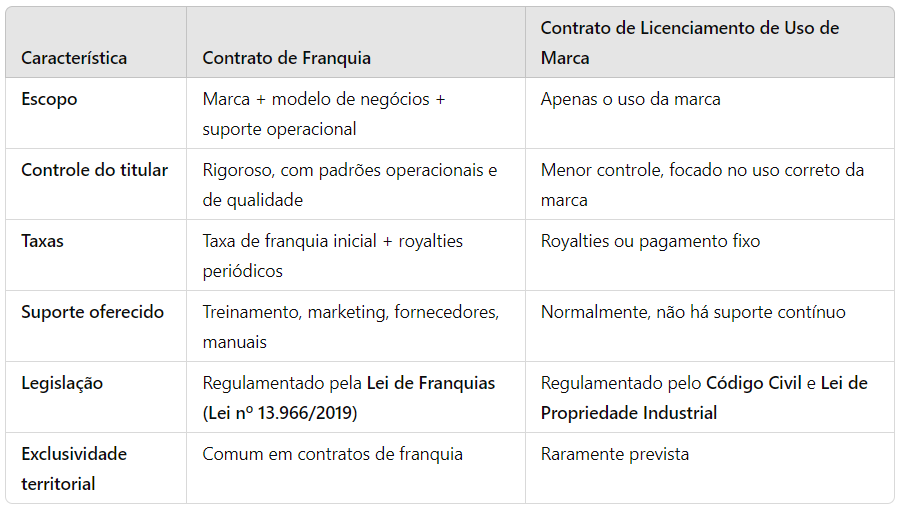Select the Menor controle cell text
This screenshot has width=902, height=518.
(x=702, y=185)
